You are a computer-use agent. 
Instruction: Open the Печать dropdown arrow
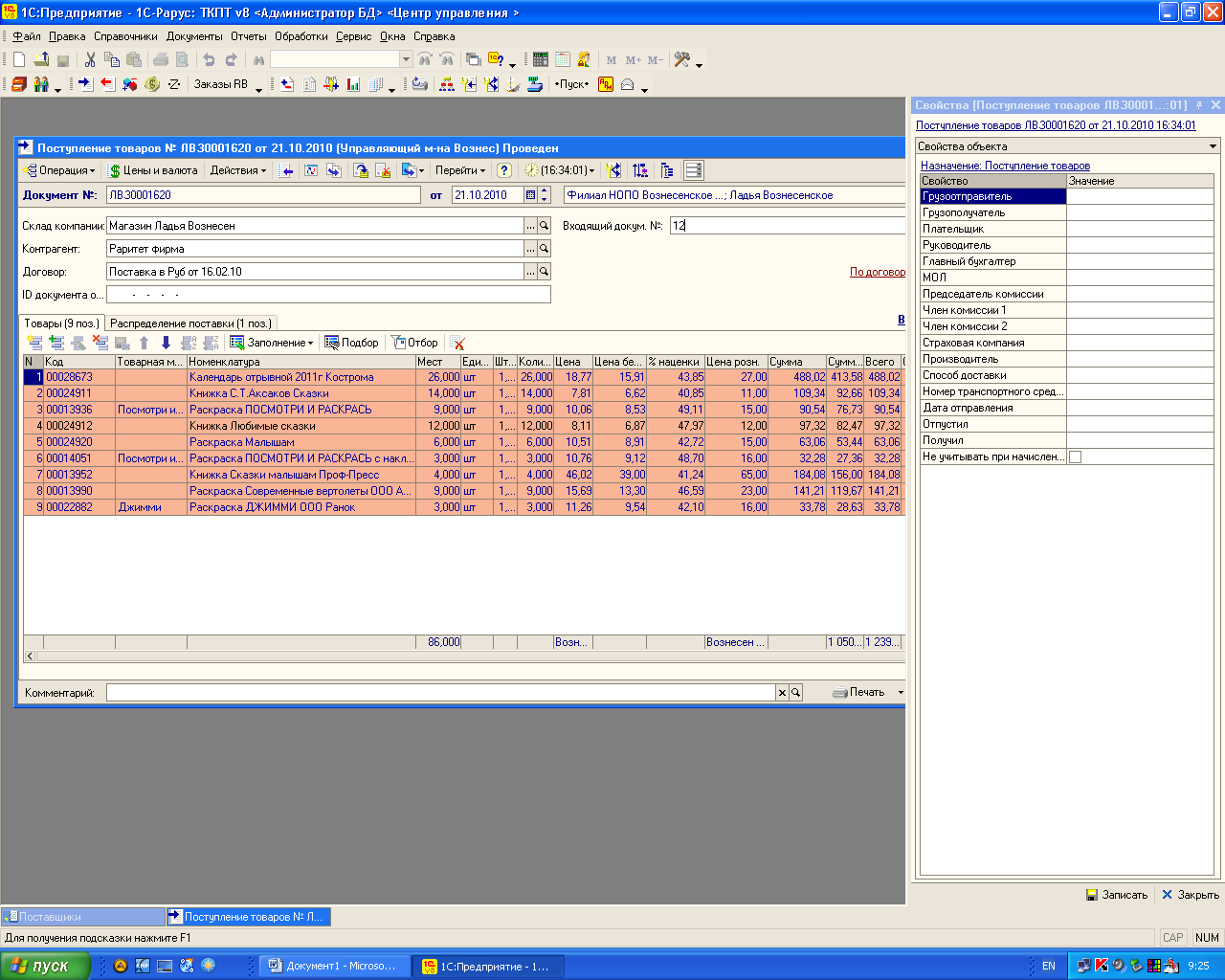[901, 692]
